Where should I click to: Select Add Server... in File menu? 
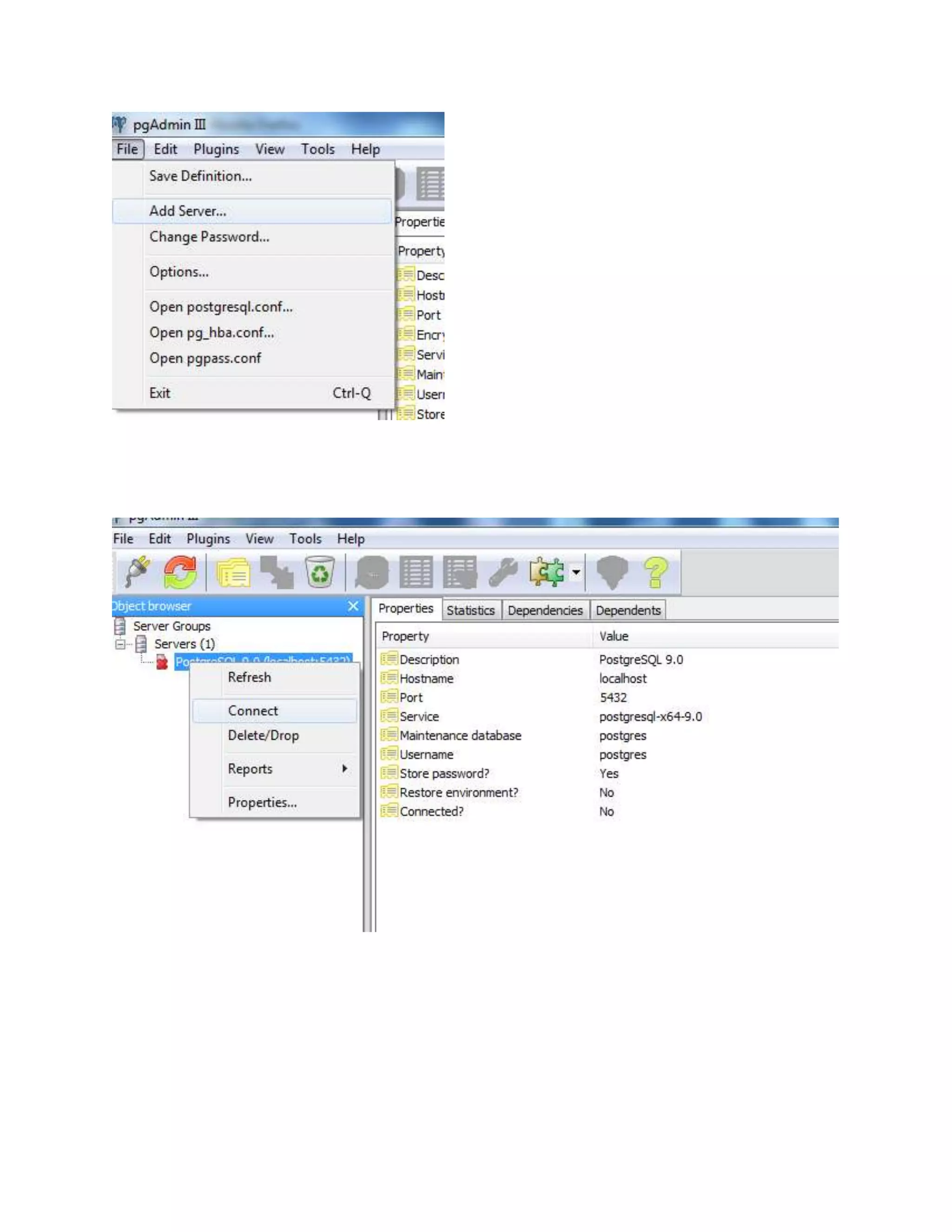coord(188,211)
